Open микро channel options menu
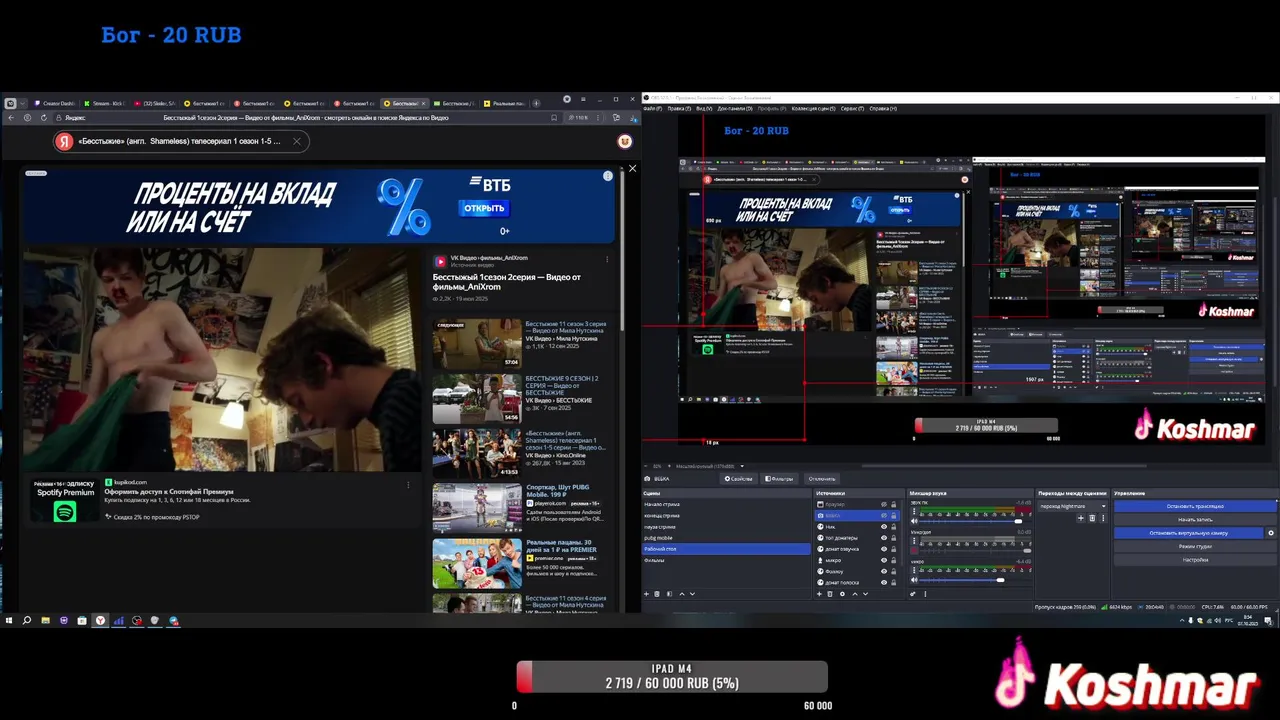 click(914, 570)
